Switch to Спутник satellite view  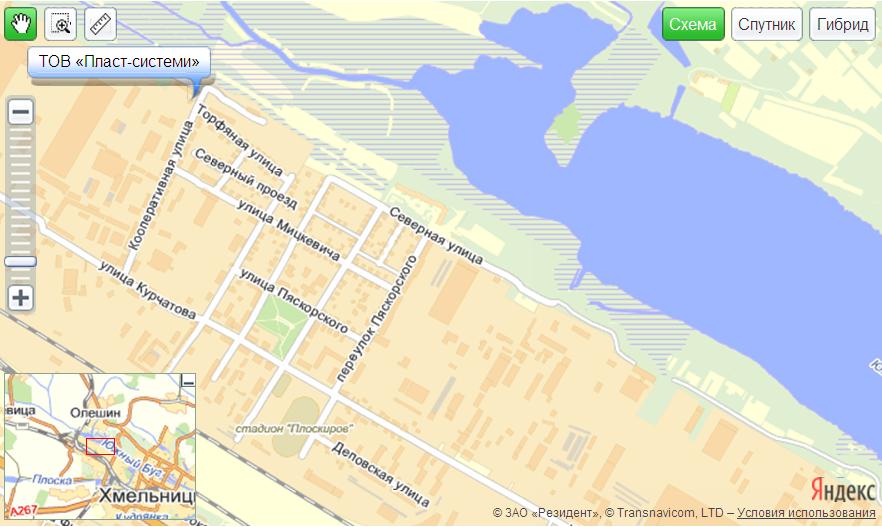767,24
